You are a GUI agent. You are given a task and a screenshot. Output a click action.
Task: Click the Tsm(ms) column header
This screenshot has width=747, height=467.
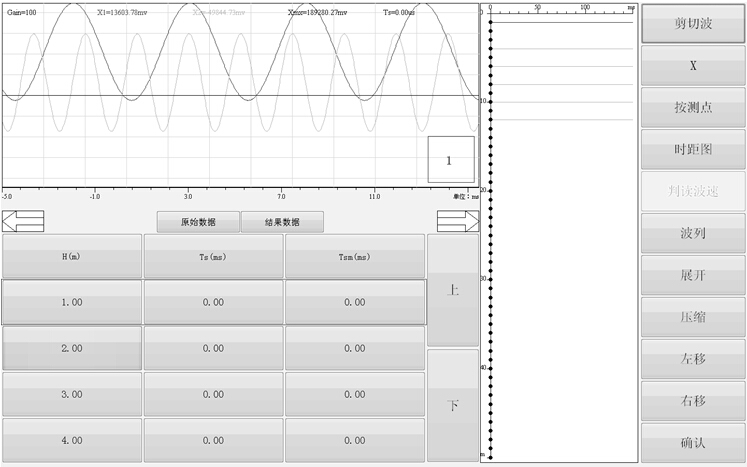[355, 257]
